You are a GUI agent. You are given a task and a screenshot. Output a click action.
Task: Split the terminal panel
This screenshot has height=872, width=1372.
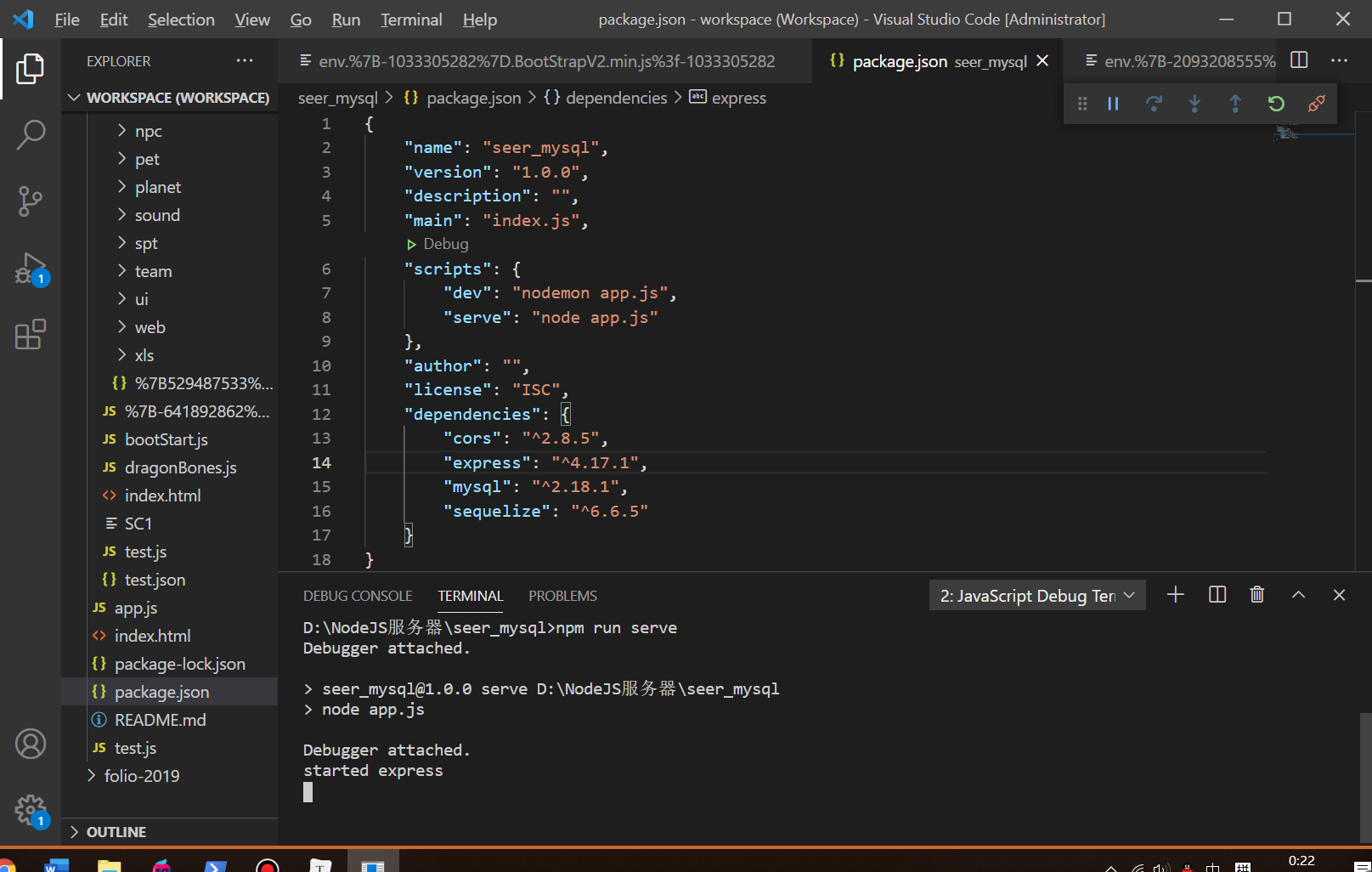[1217, 595]
